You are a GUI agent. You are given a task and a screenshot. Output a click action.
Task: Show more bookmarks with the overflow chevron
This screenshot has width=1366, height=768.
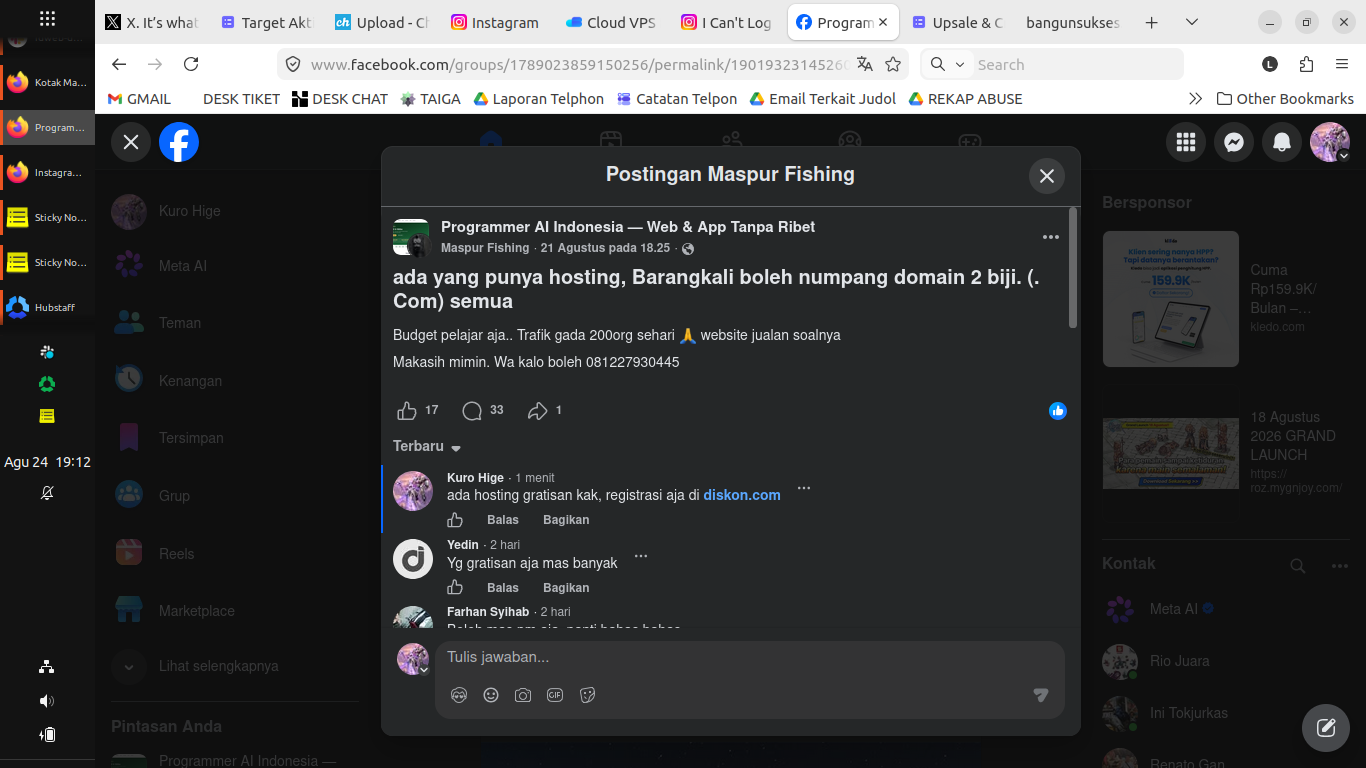(x=1195, y=99)
